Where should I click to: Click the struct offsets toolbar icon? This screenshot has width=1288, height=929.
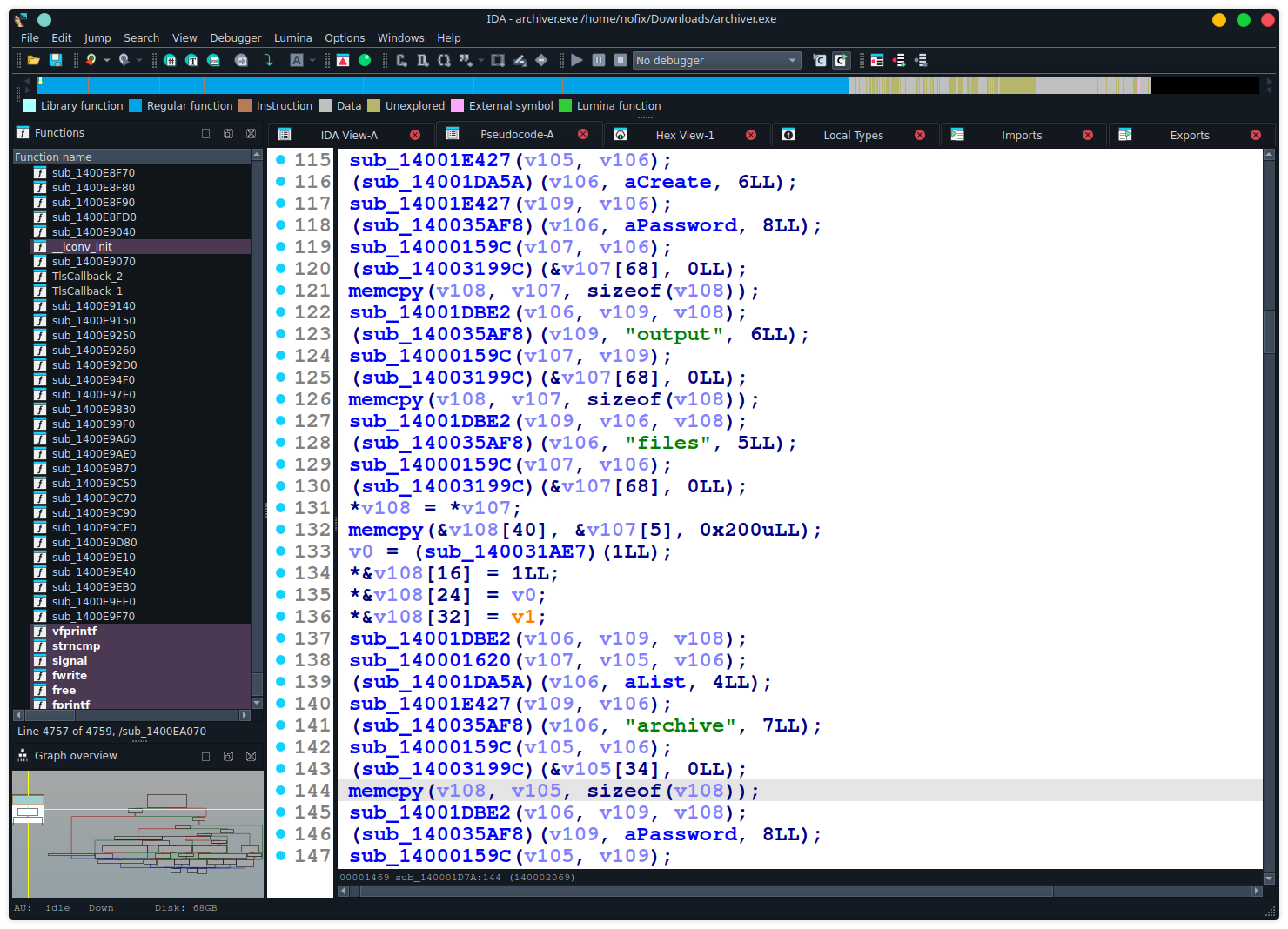click(466, 60)
